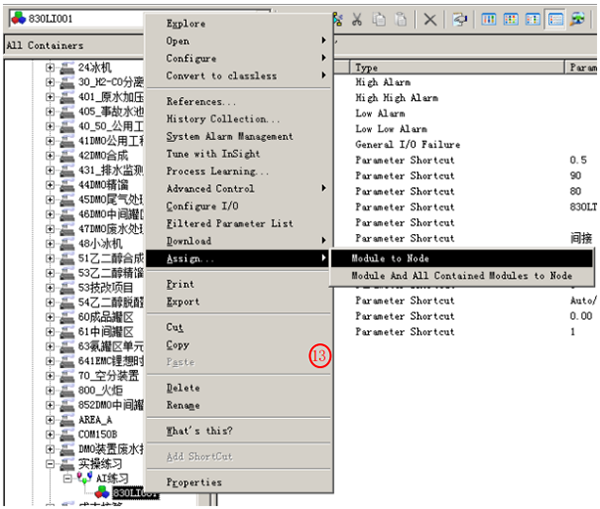Screen dimensions: 600x509
Task: Select System Alarm Management menu entry
Action: pyautogui.click(x=229, y=136)
